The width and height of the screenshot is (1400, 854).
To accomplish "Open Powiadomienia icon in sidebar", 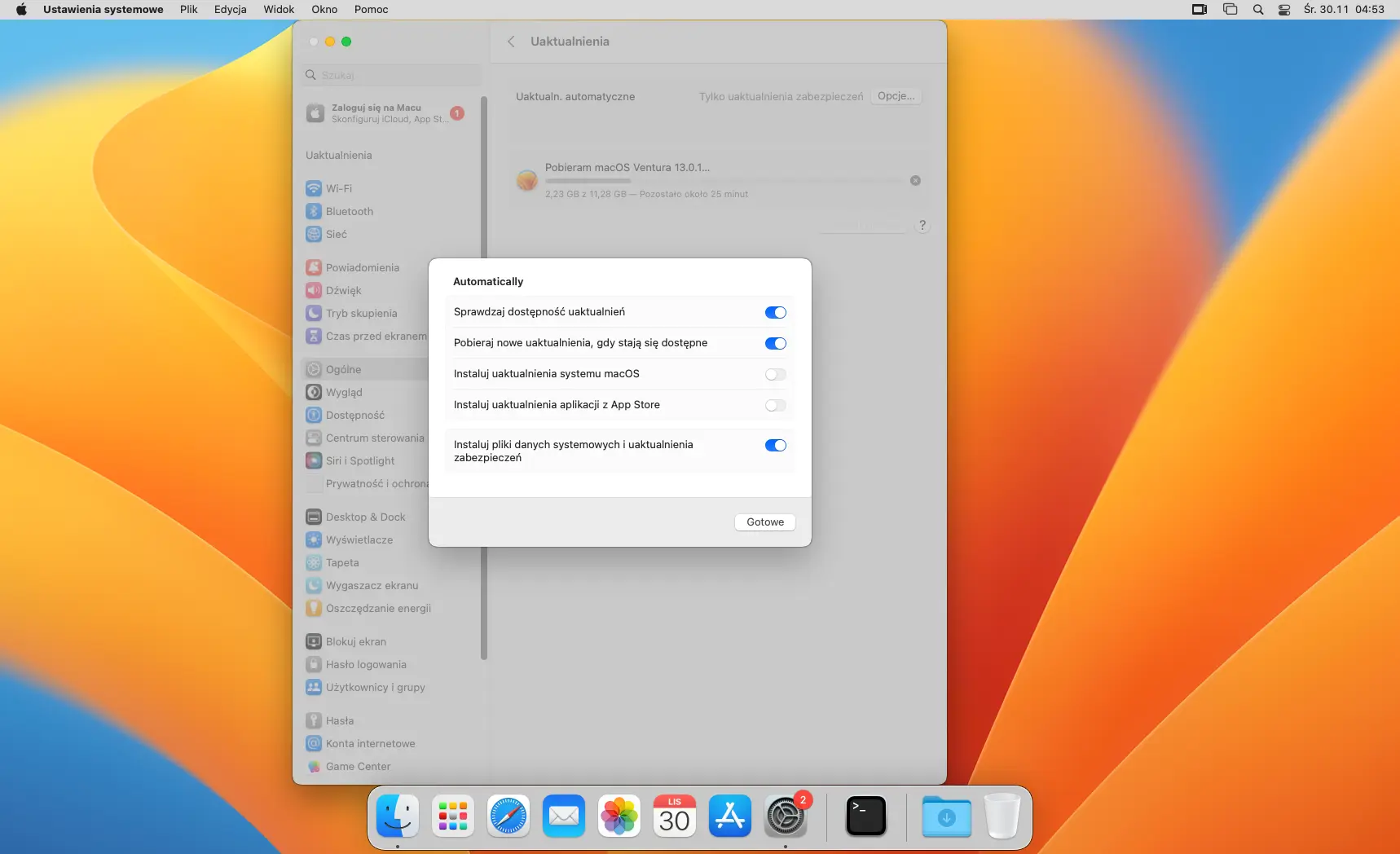I will coord(314,267).
